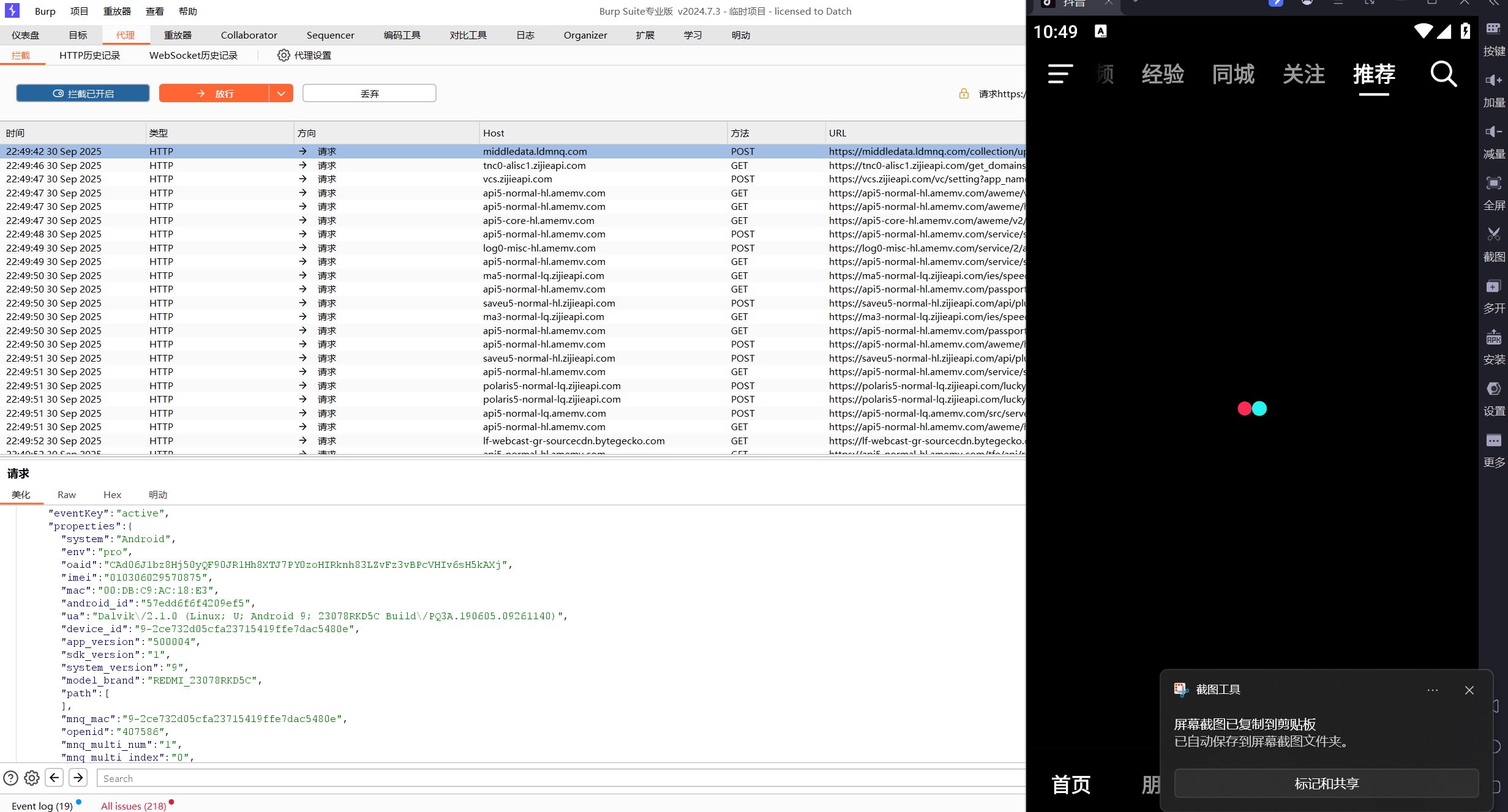Viewport: 1508px width, 812px height.
Task: Click the 丢弃 drop button
Action: click(369, 94)
